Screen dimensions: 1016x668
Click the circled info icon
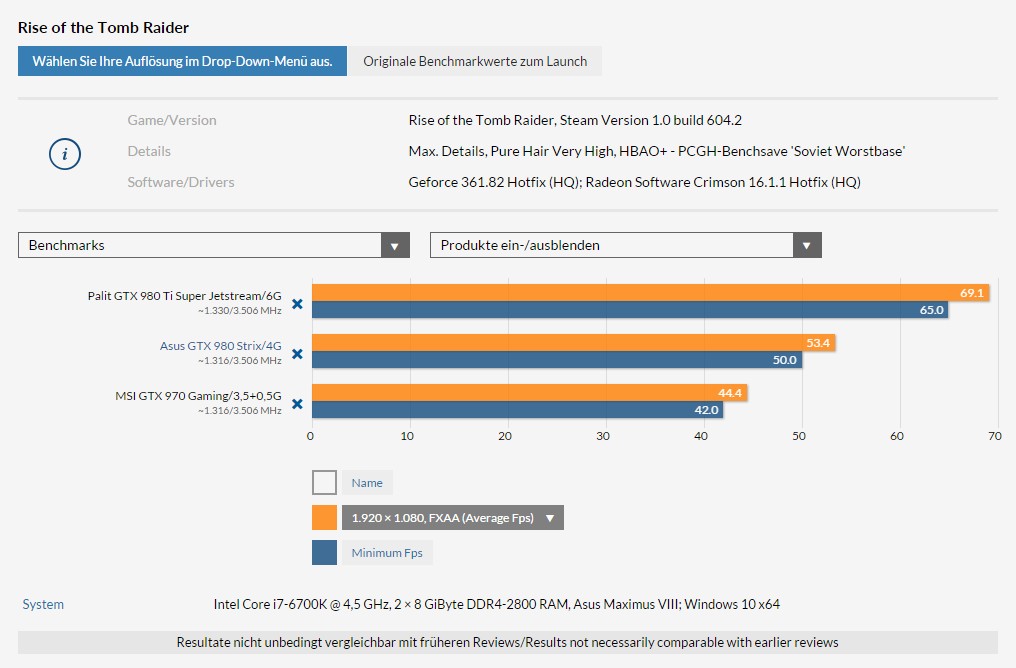coord(65,154)
